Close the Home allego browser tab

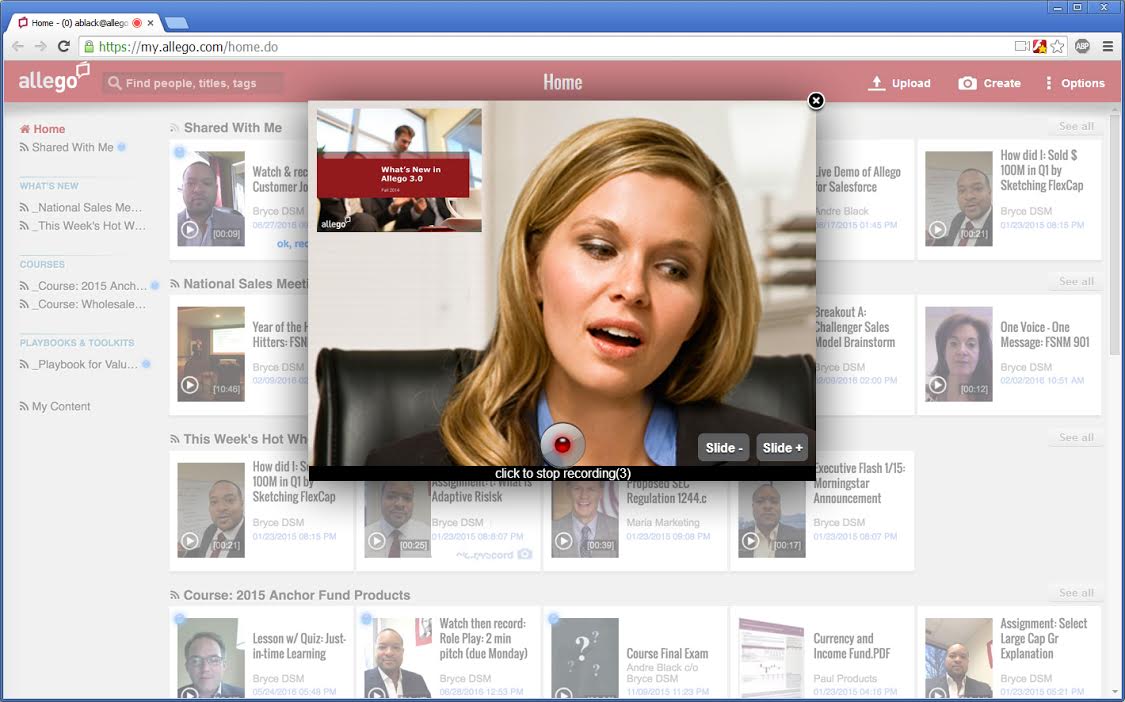point(151,23)
